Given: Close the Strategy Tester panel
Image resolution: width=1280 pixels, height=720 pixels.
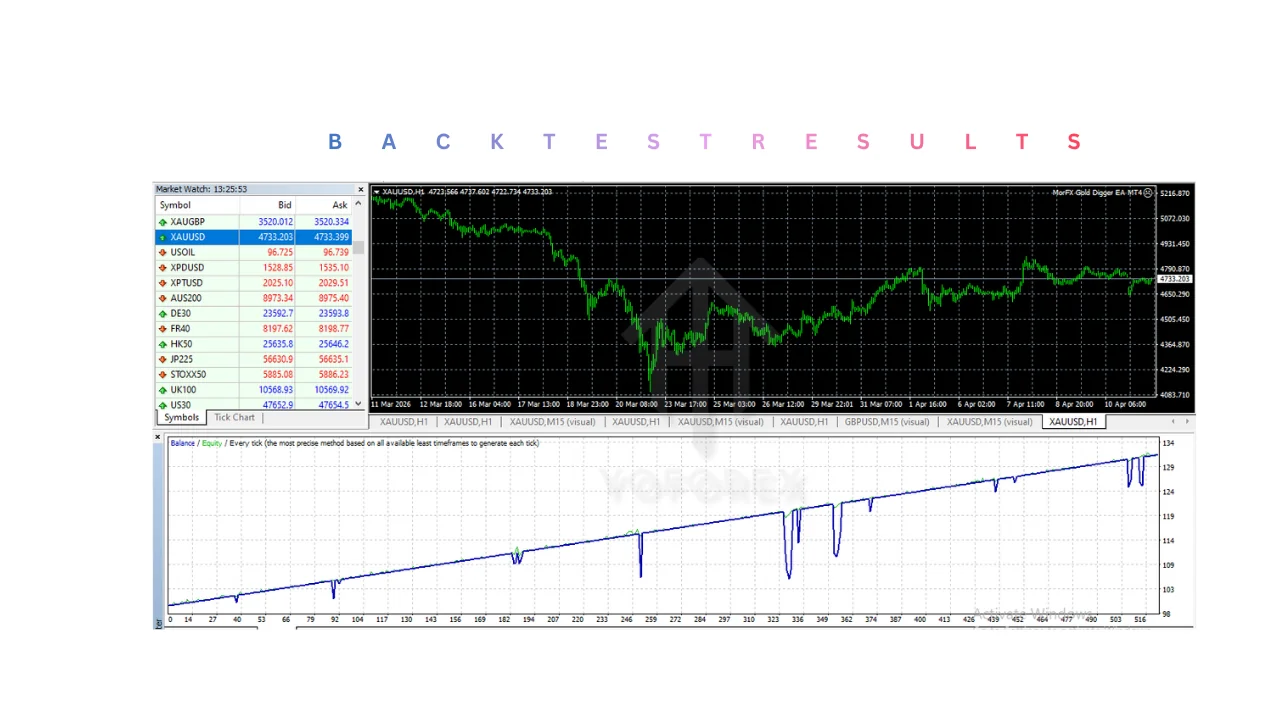Looking at the screenshot, I should (x=158, y=437).
